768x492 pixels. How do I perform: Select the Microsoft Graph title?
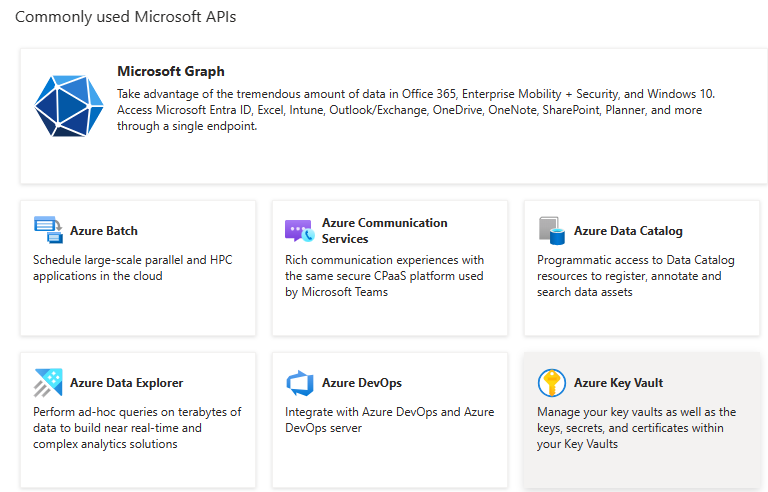(x=170, y=72)
